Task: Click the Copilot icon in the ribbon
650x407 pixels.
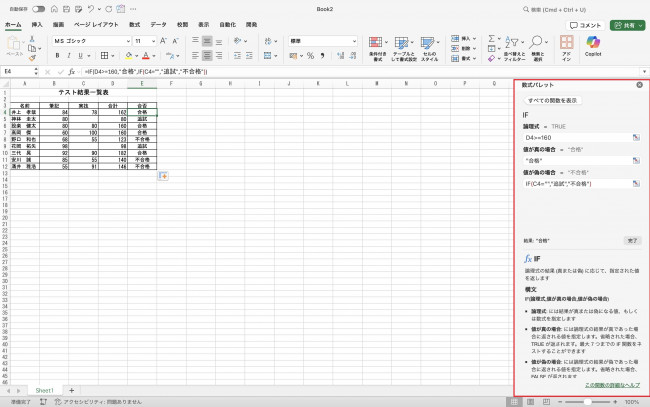Action: (x=594, y=45)
